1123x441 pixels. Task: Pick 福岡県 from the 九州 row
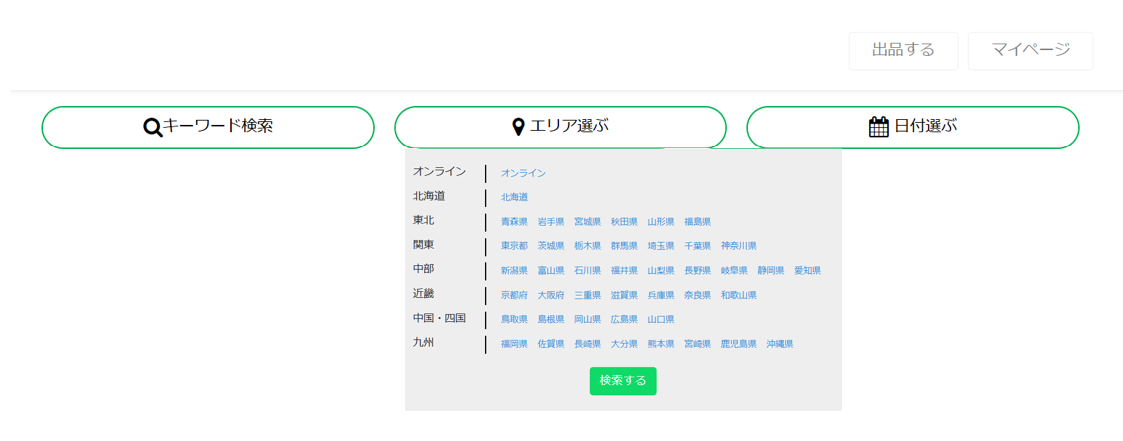(x=514, y=344)
